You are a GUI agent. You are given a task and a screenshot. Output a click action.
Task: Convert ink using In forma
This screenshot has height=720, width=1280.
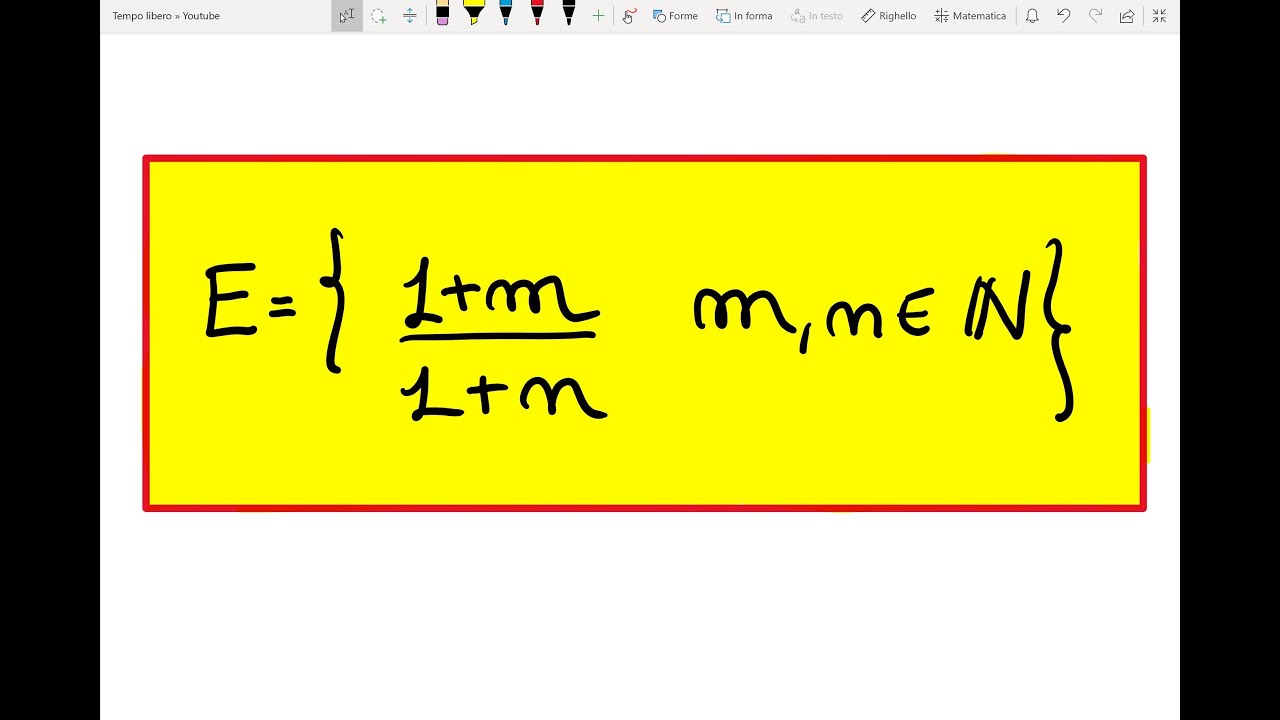[x=744, y=16]
